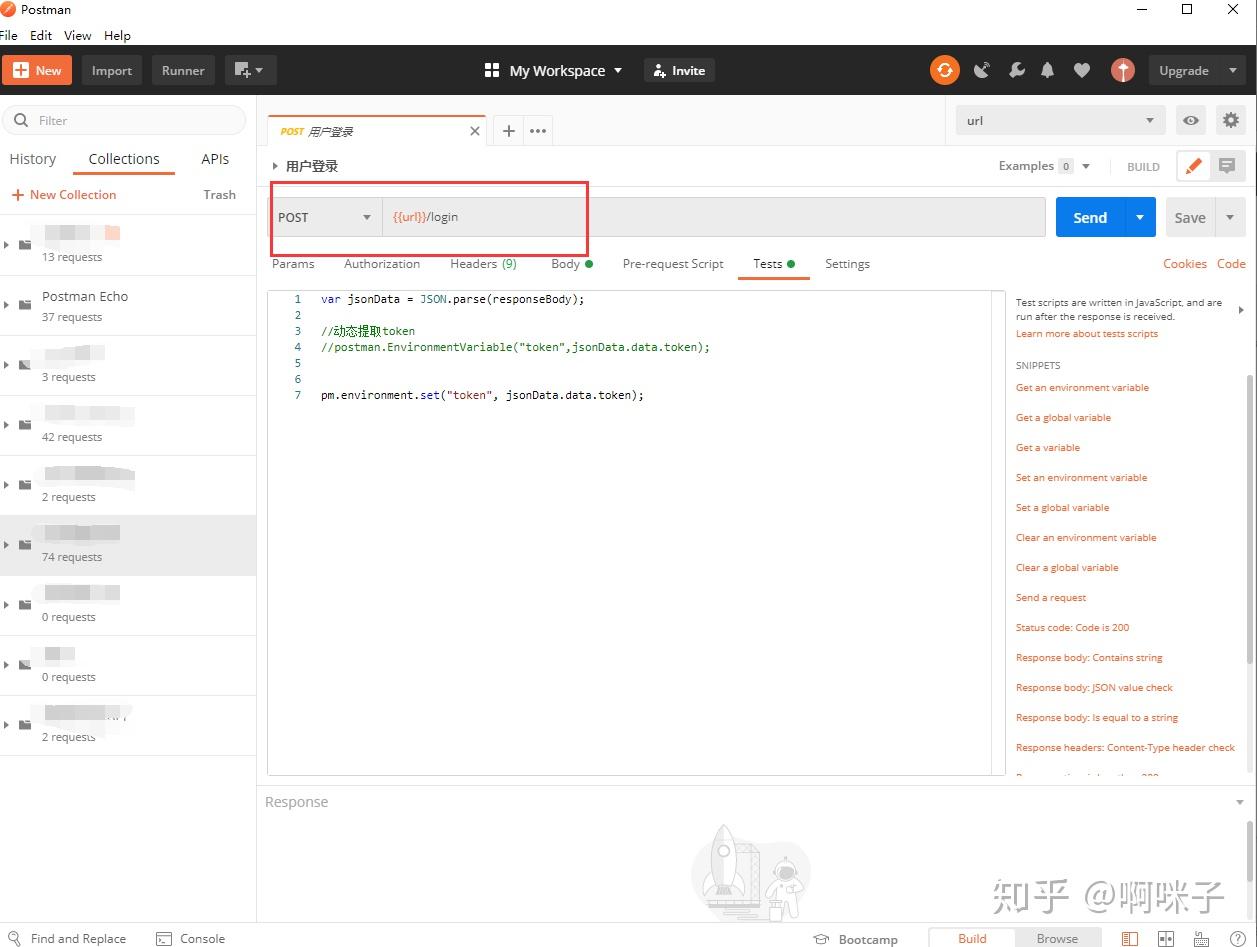Insert snippet Set an environment variable
This screenshot has height=947, width=1257.
coord(1081,477)
